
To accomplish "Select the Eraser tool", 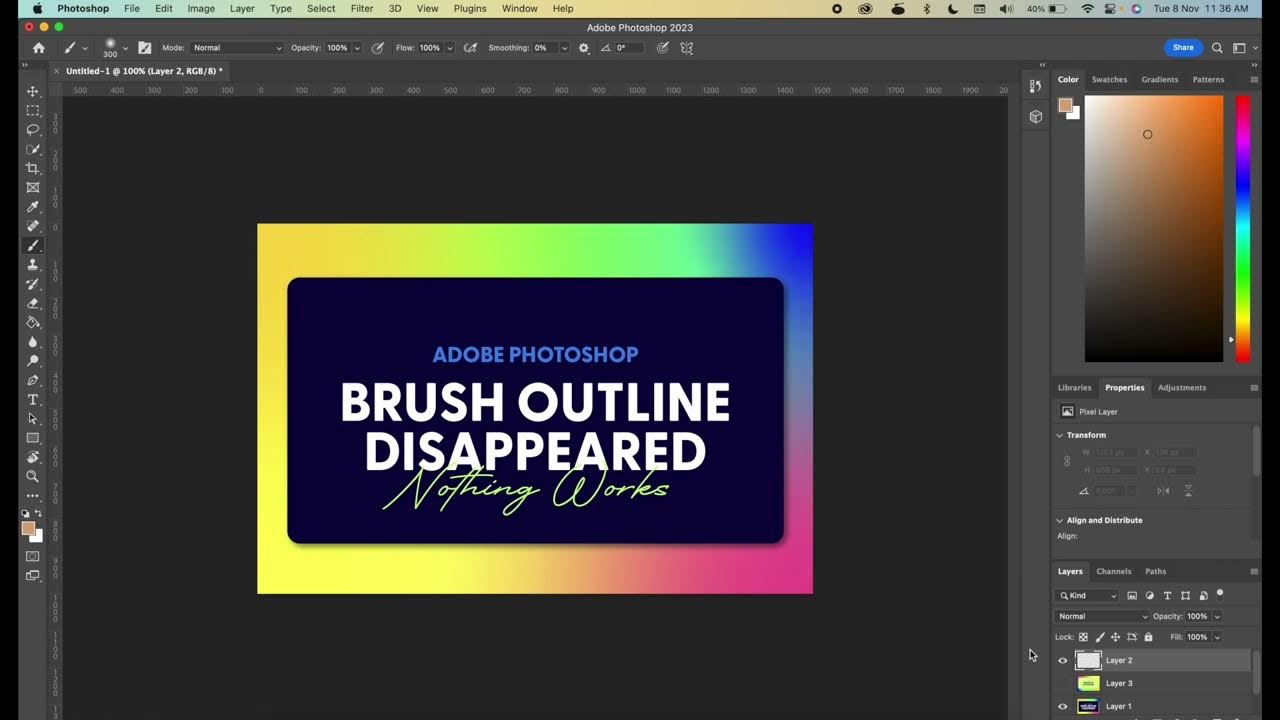I will 33,303.
